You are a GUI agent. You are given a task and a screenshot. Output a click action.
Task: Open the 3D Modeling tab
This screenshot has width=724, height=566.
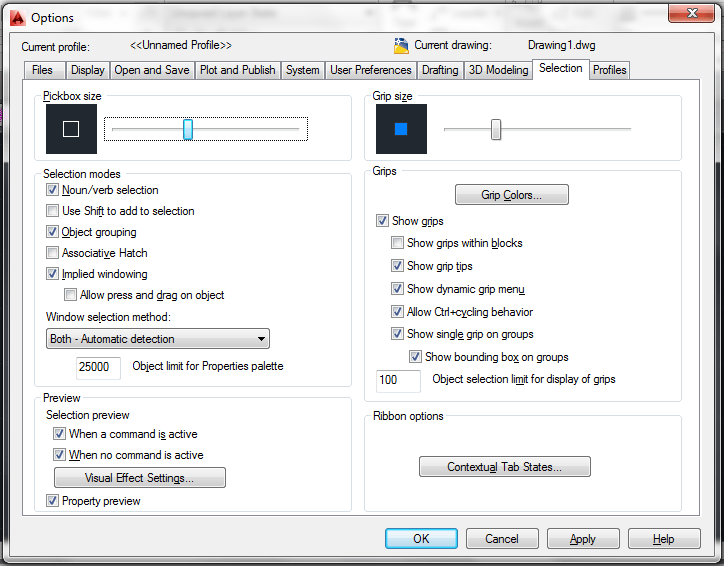point(498,70)
